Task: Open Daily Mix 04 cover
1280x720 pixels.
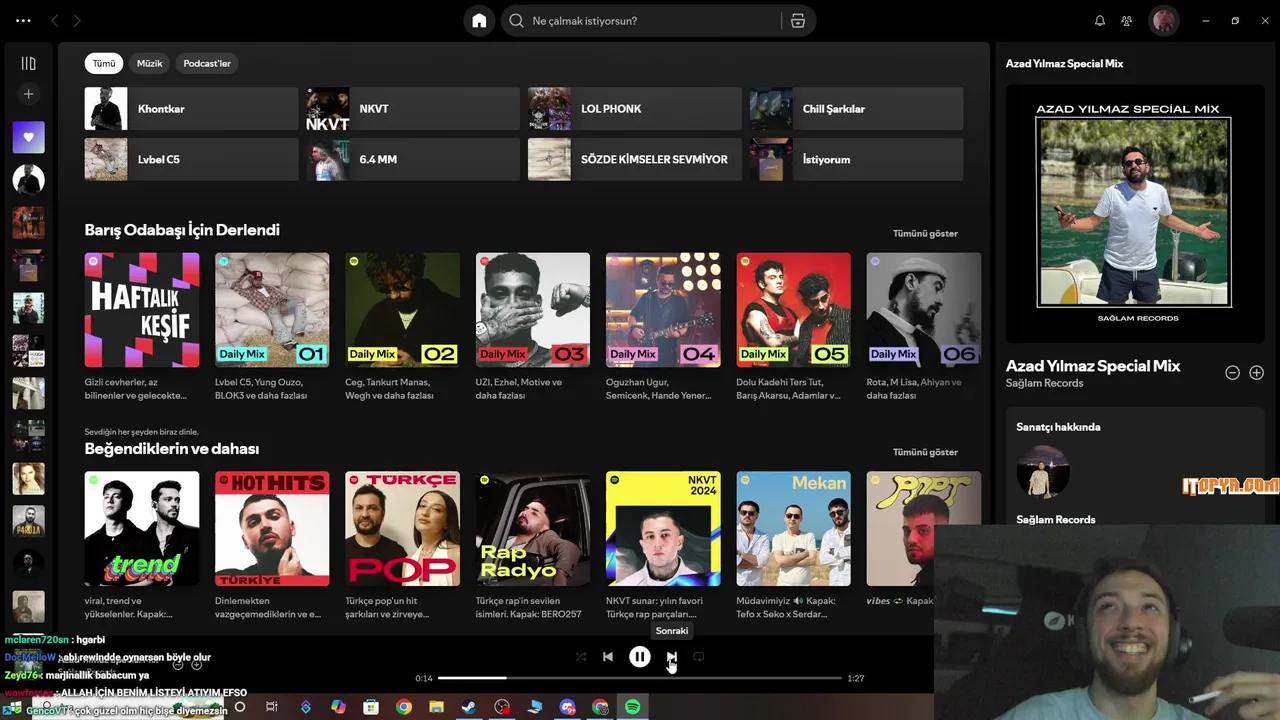Action: 663,310
